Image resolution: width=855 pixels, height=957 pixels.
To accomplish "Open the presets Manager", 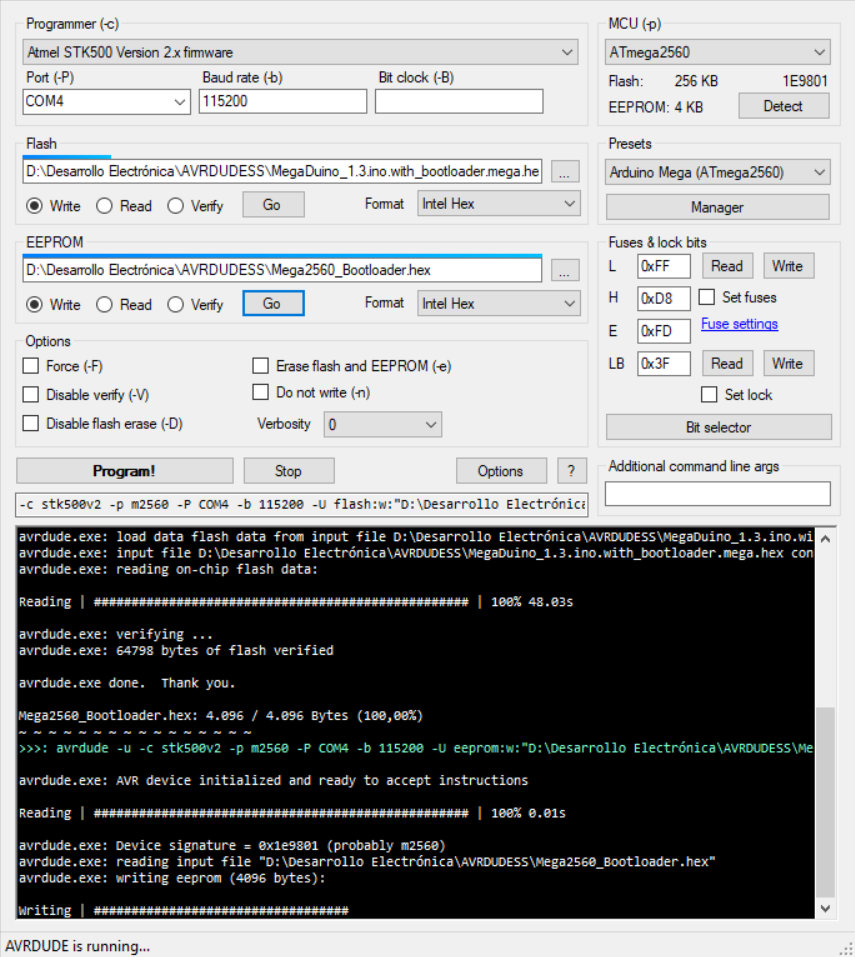I will tap(718, 208).
